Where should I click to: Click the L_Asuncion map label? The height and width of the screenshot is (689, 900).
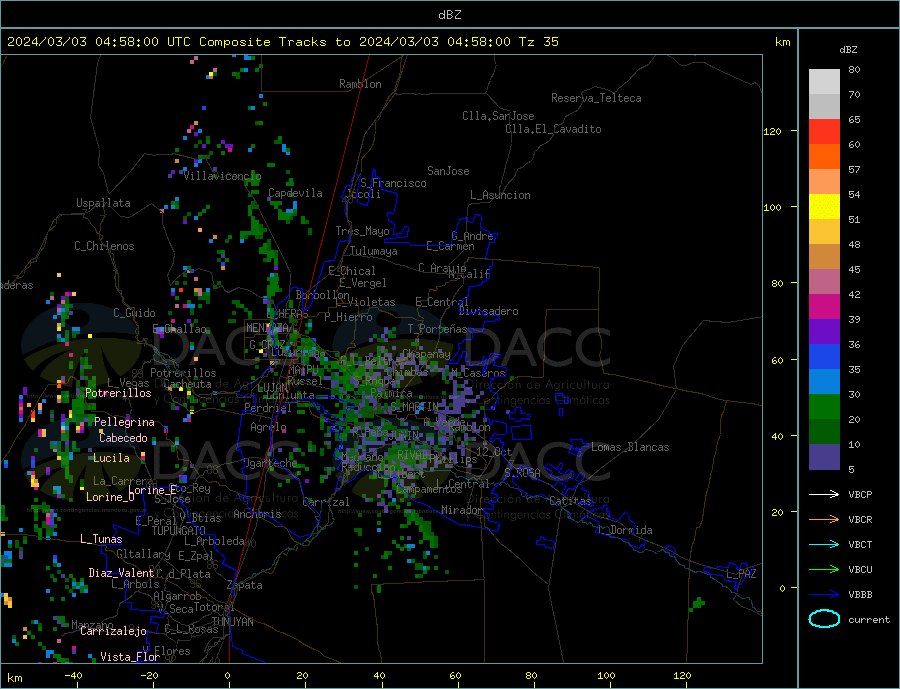pos(500,195)
